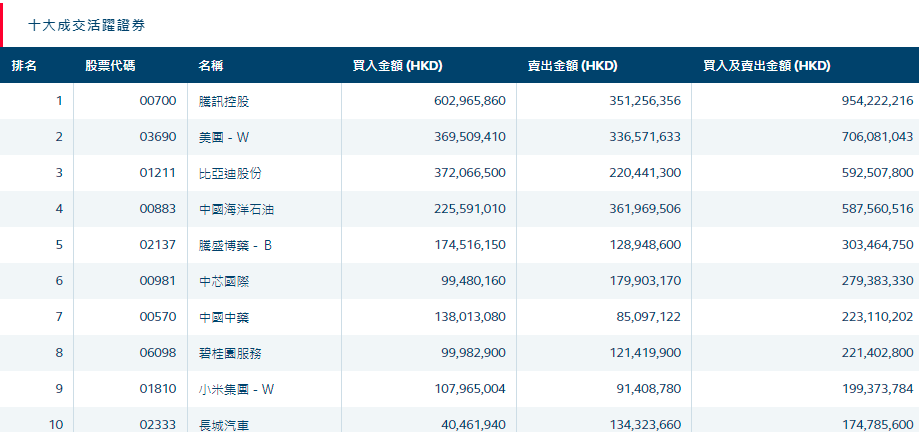Select stock code 00700
Viewport: 919px width, 432px height.
point(158,101)
